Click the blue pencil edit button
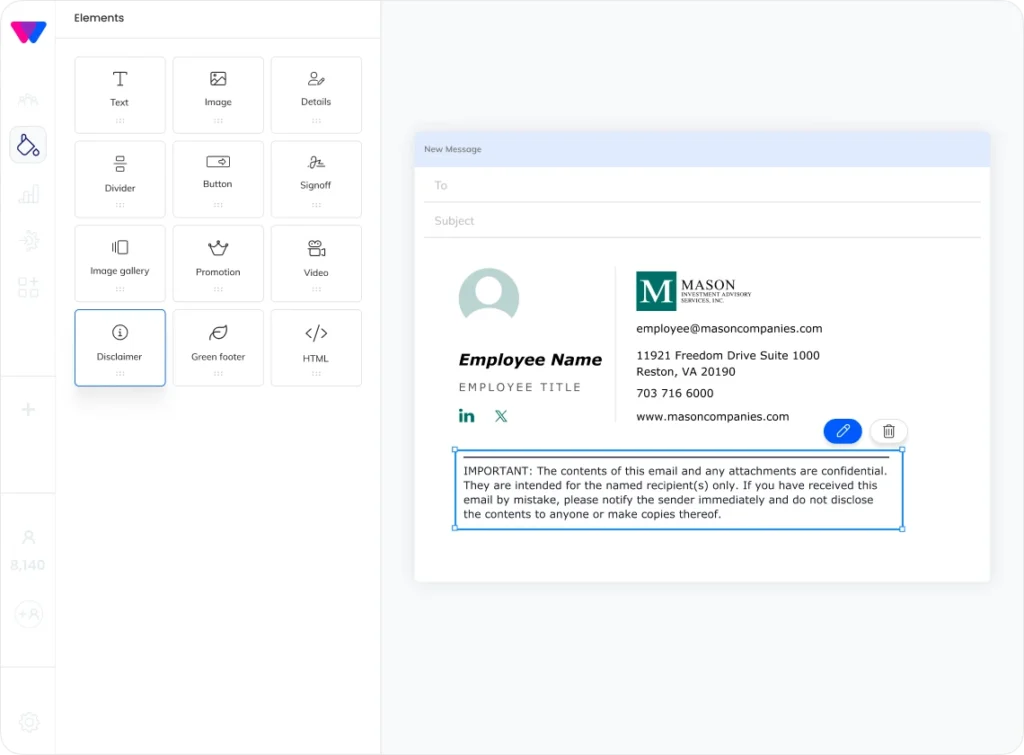 (x=842, y=431)
